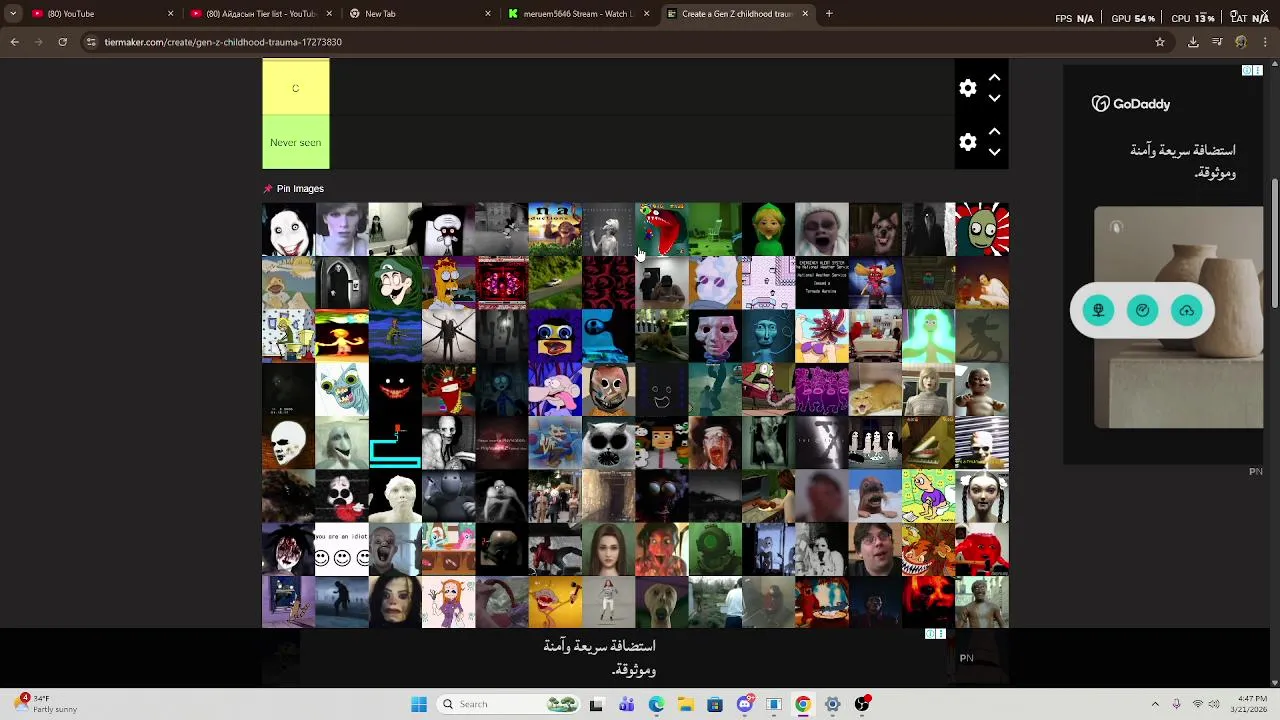
Task: Select the pink pony cartoon image
Action: pos(448,549)
